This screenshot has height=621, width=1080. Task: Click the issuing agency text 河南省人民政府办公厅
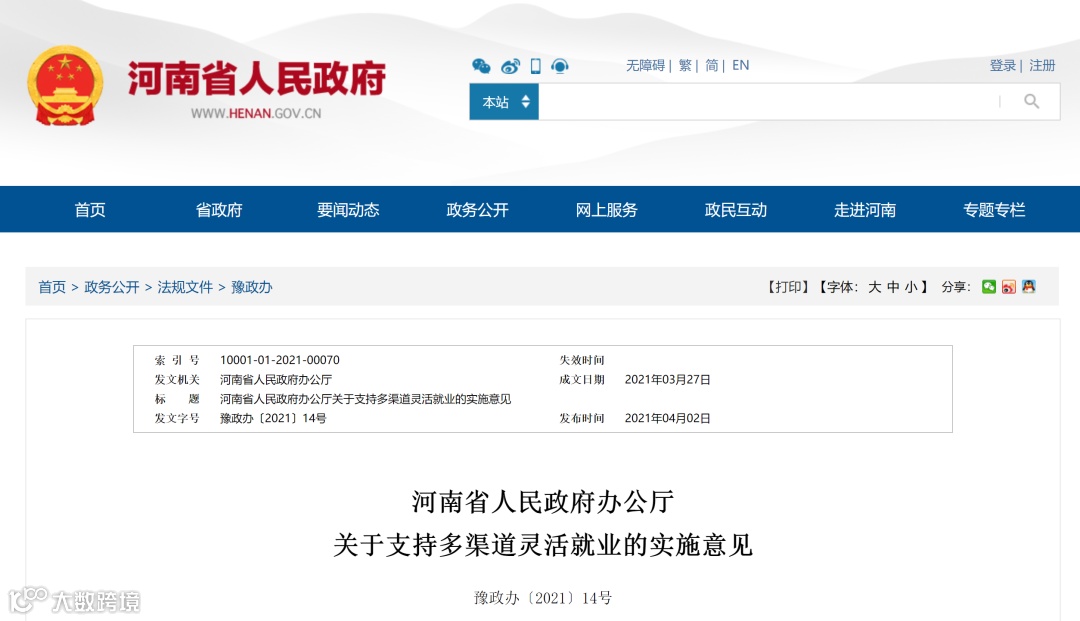pos(276,379)
